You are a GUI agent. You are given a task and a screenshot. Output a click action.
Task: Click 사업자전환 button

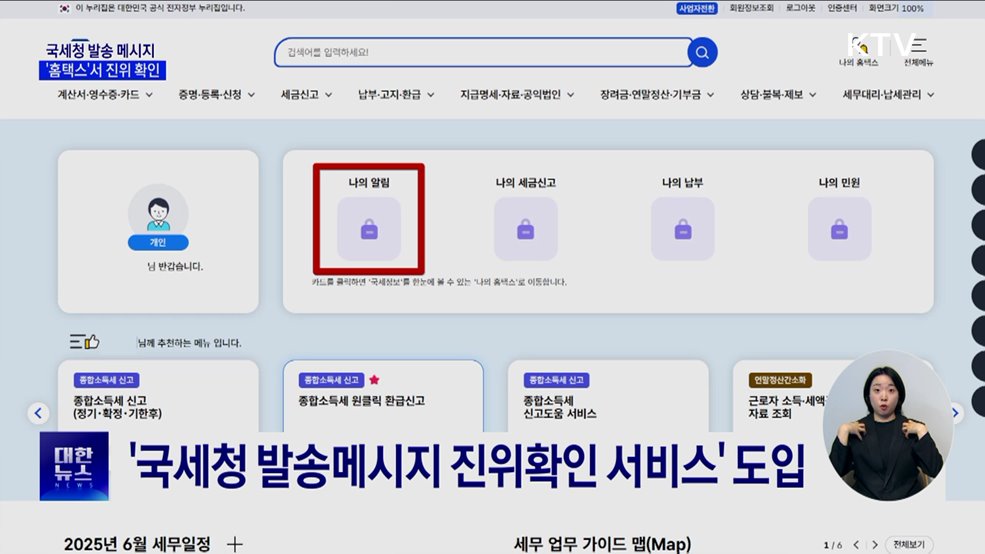[x=697, y=8]
